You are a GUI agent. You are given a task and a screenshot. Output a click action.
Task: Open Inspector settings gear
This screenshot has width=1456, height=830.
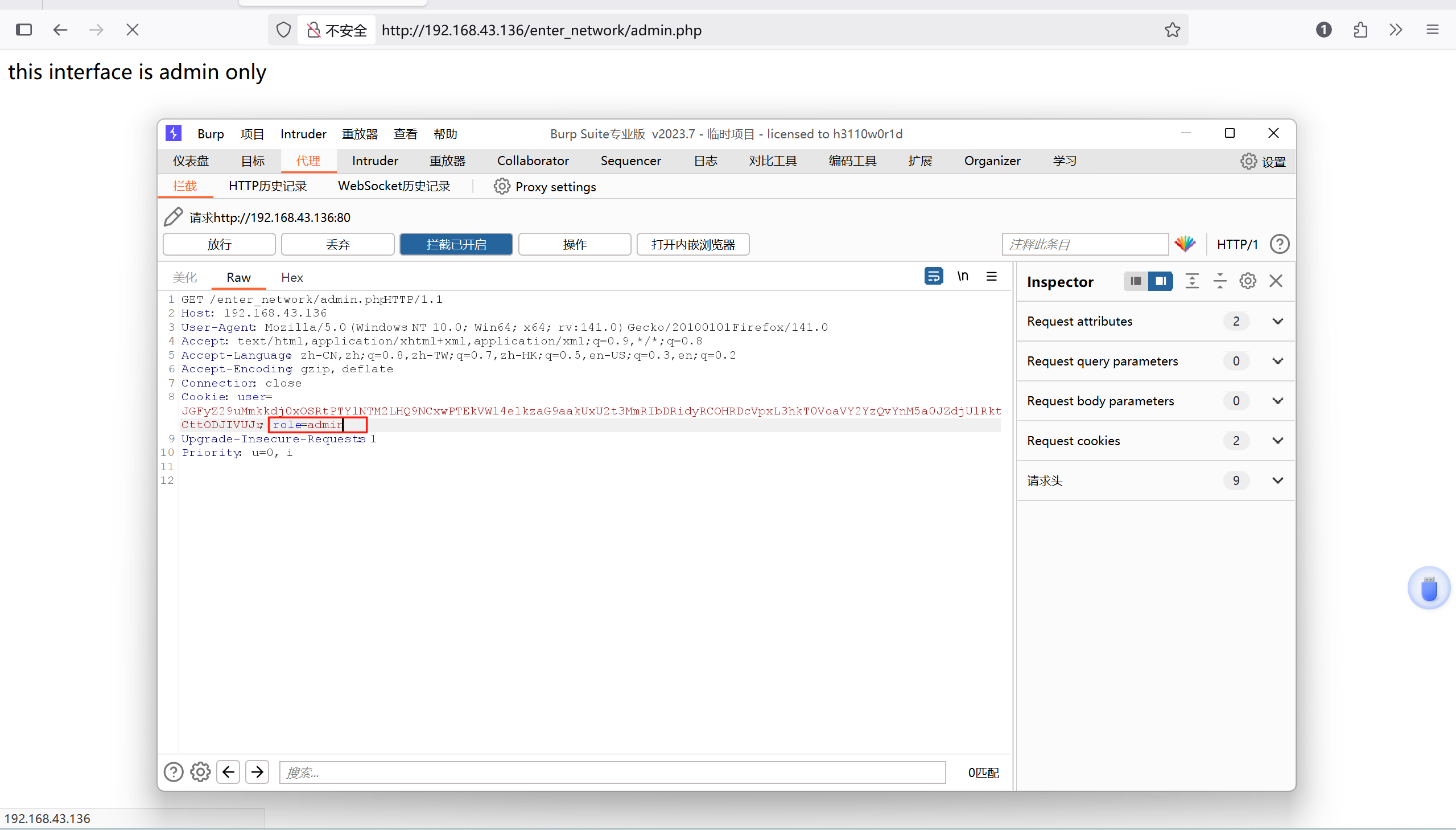coord(1248,281)
